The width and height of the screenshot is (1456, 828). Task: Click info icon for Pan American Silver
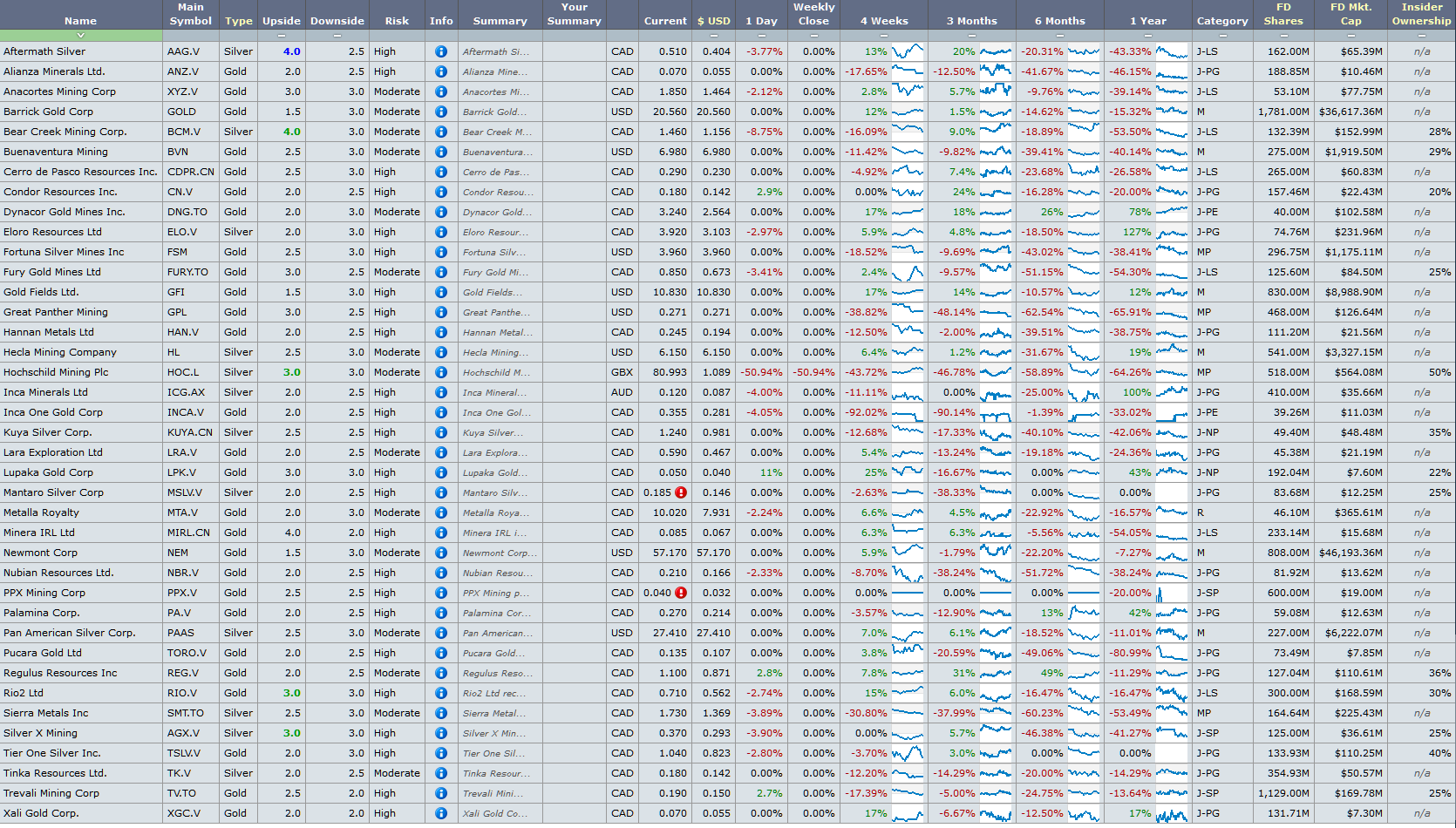(441, 633)
